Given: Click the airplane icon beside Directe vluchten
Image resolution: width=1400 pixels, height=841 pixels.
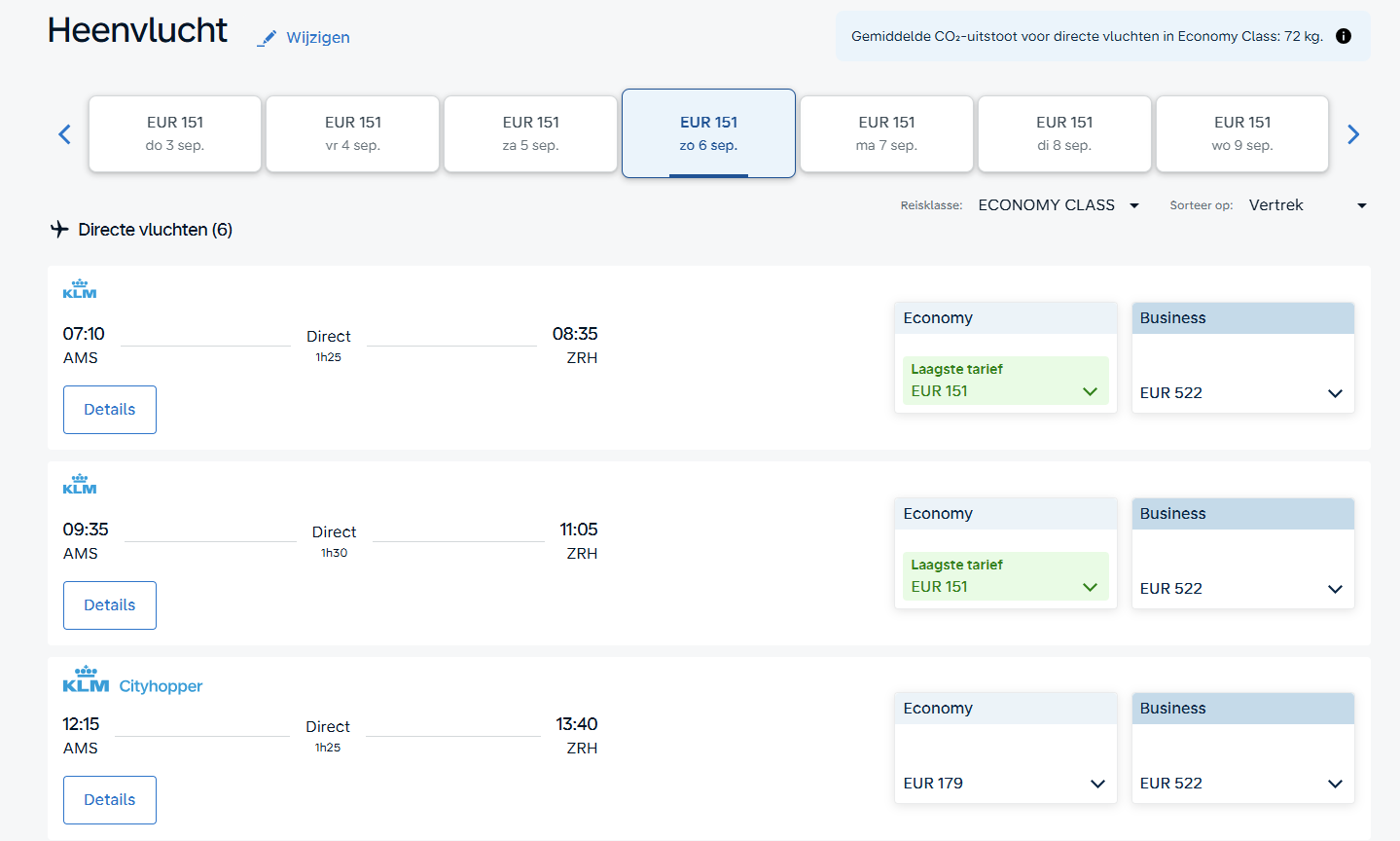Looking at the screenshot, I should click(59, 229).
